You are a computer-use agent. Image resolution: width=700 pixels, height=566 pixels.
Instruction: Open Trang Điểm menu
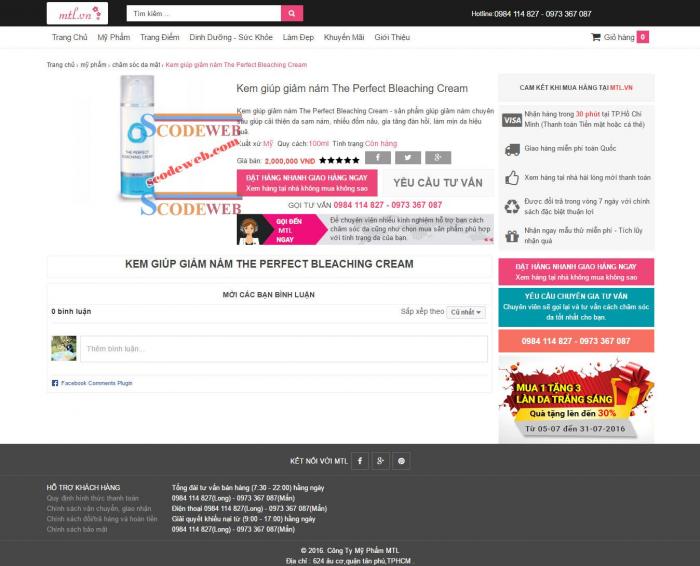[x=160, y=37]
